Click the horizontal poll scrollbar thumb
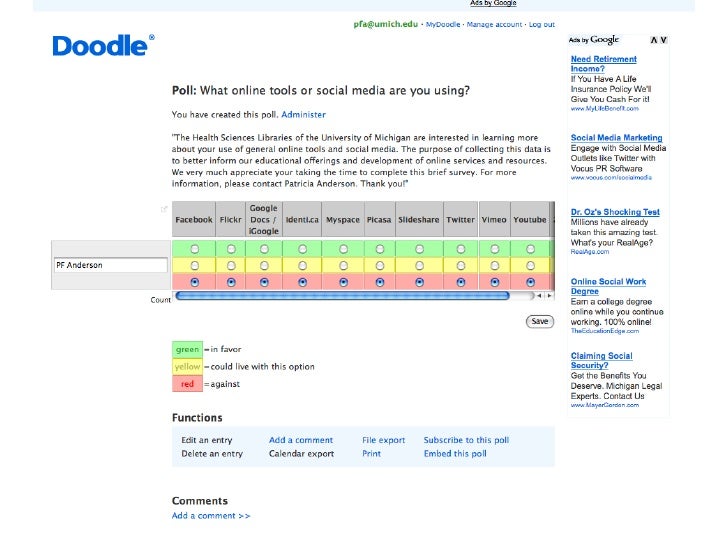Viewport: 728px width, 546px height. [343, 296]
